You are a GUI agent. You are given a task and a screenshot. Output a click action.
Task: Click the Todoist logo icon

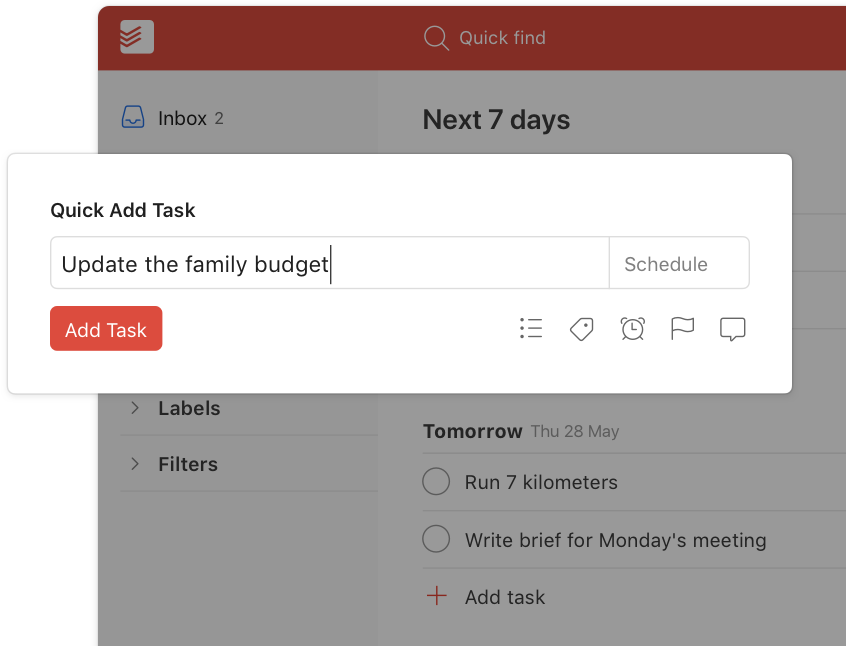tap(136, 37)
